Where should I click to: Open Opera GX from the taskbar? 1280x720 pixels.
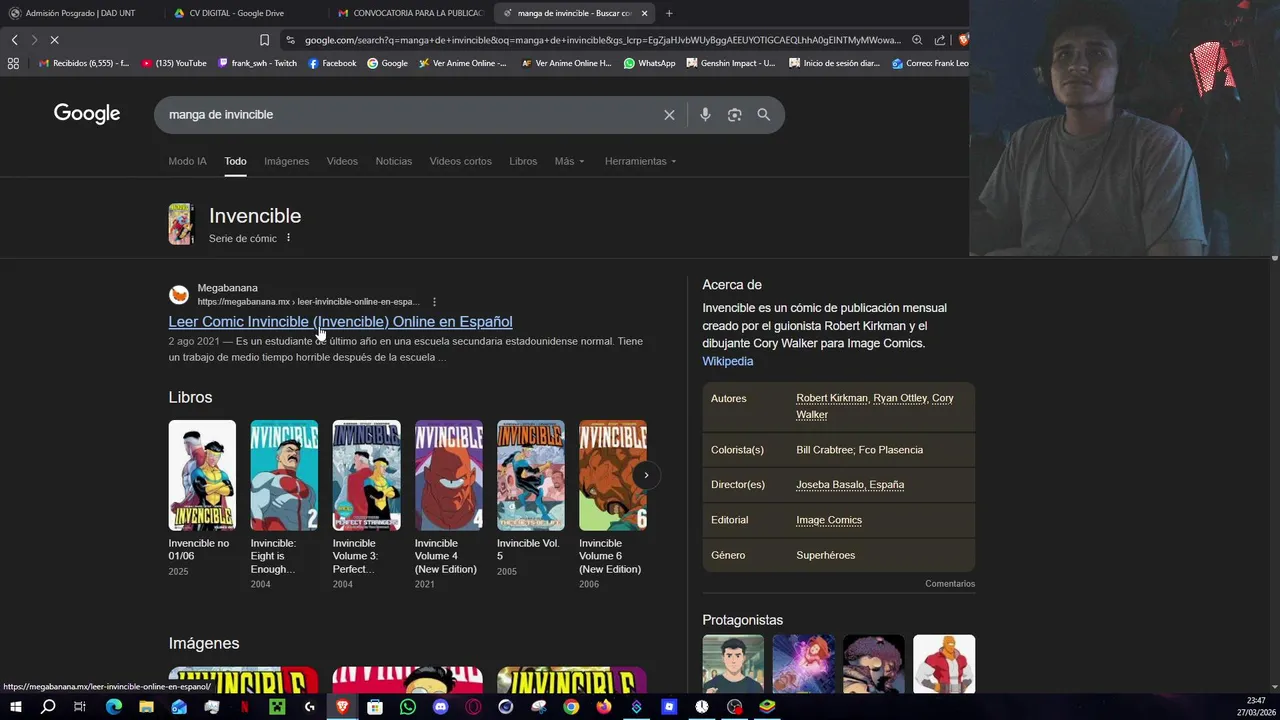(473, 707)
